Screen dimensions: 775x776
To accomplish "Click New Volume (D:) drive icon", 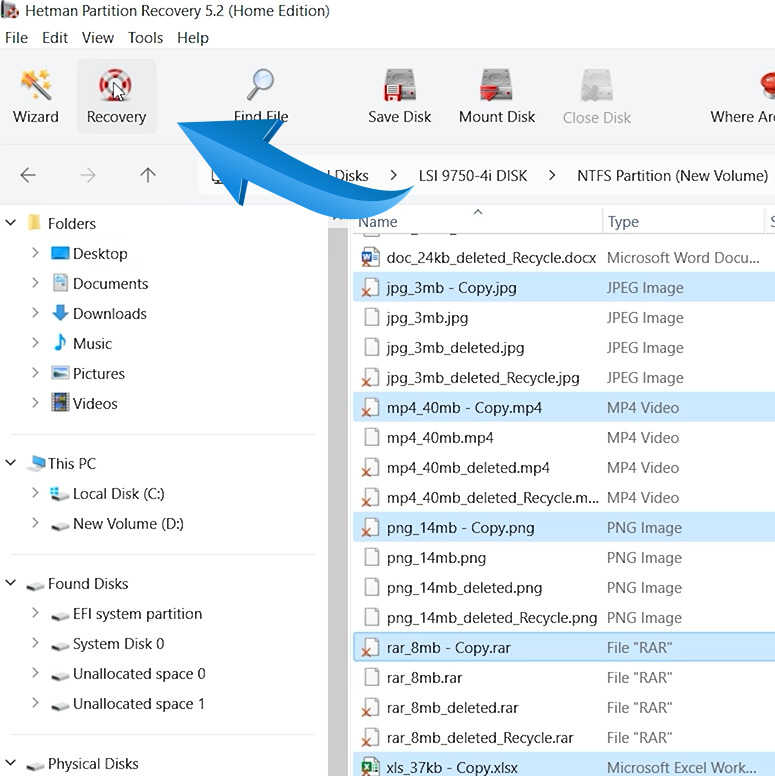I will point(60,525).
